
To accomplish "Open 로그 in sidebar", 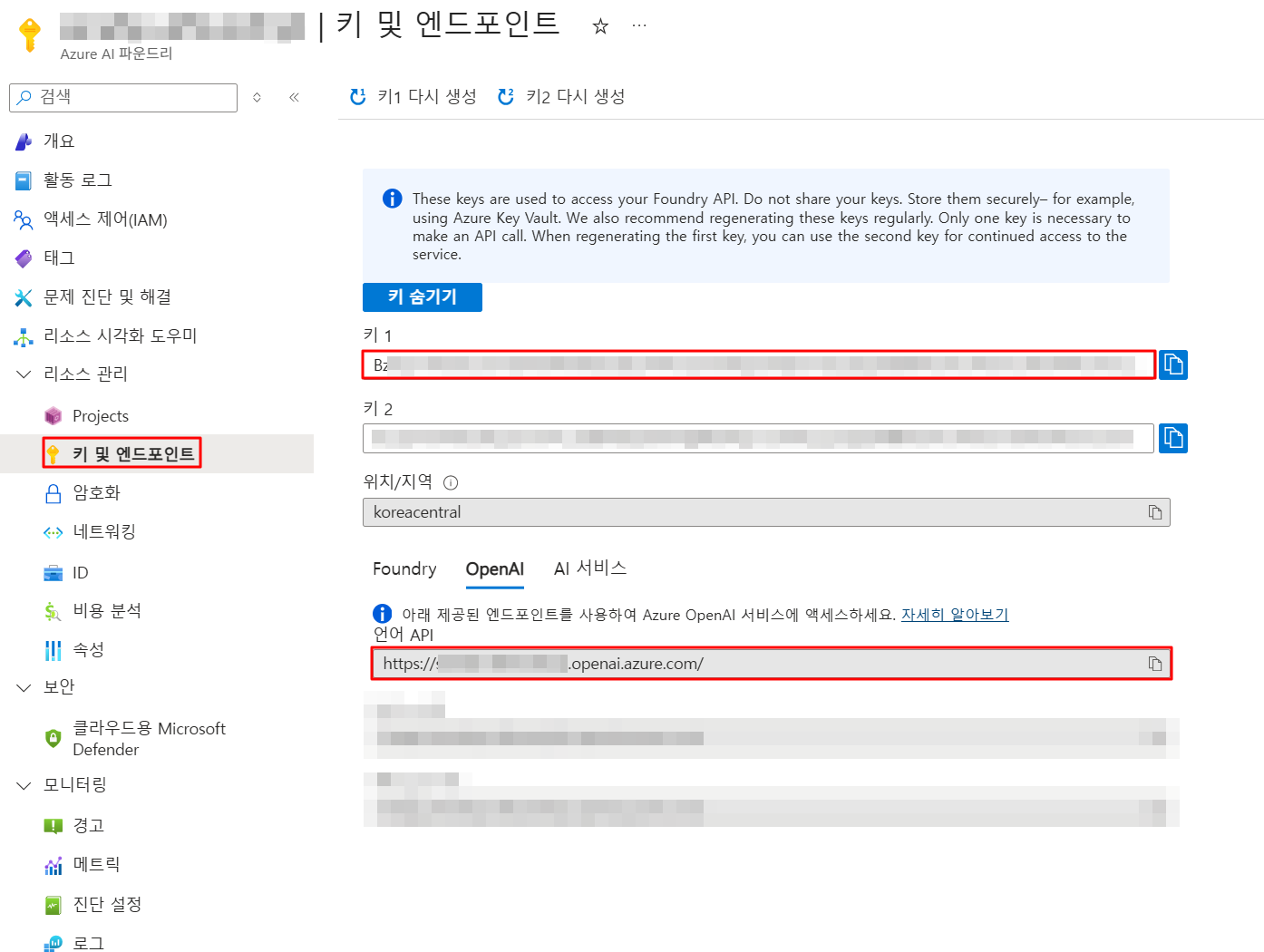I will 88,943.
